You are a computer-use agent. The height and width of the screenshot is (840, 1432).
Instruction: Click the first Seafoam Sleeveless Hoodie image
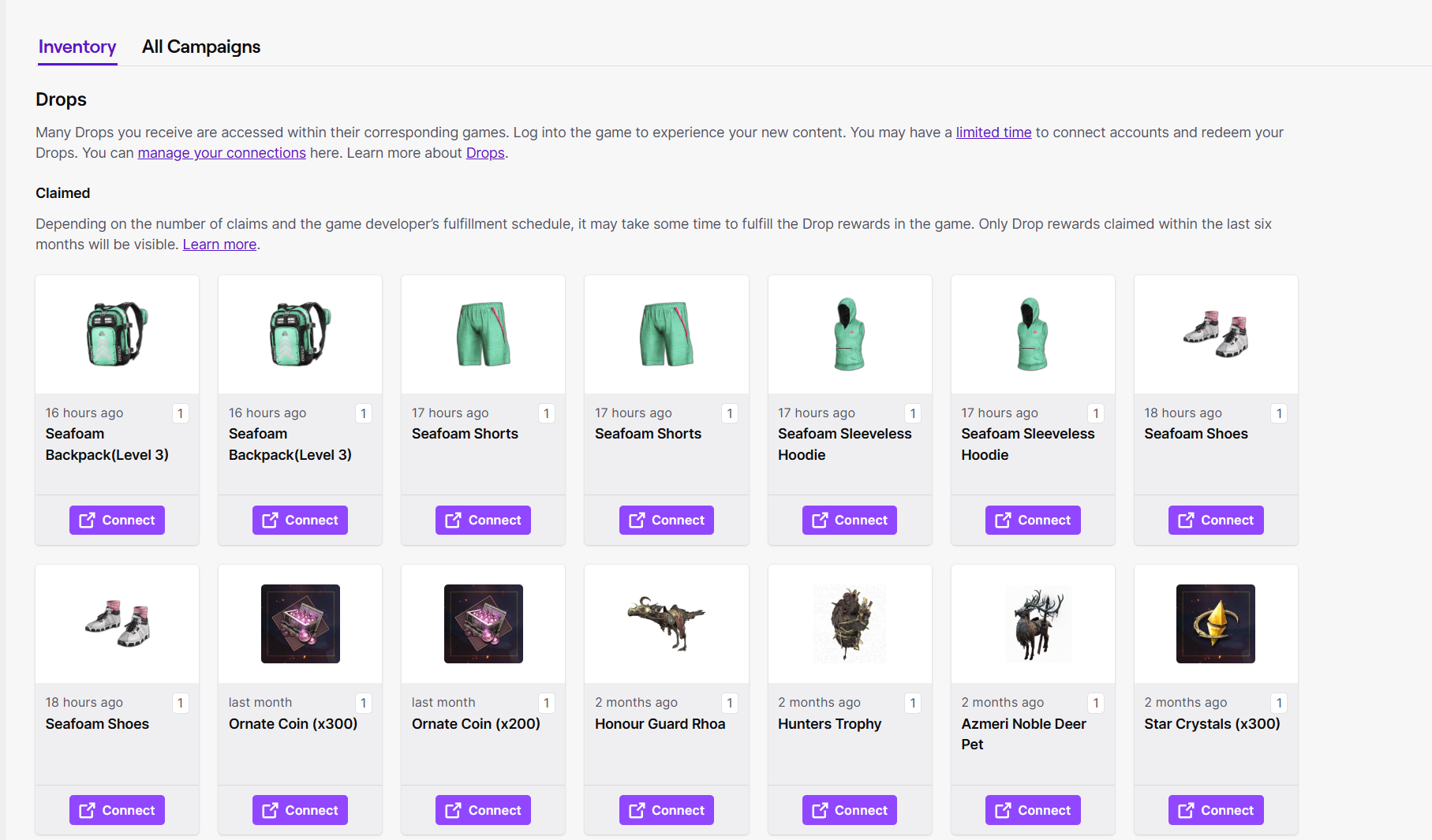pyautogui.click(x=850, y=334)
